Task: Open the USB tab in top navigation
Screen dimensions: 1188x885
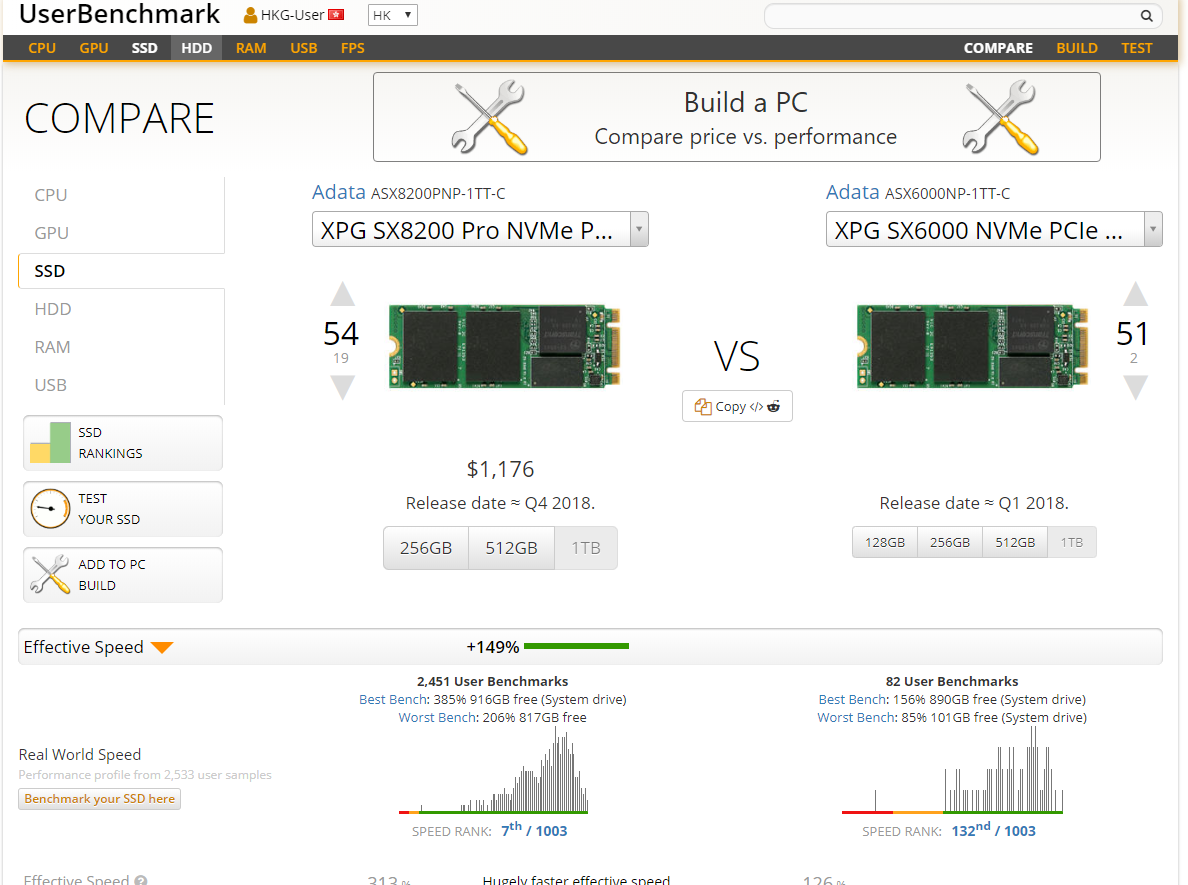Action: click(x=304, y=48)
